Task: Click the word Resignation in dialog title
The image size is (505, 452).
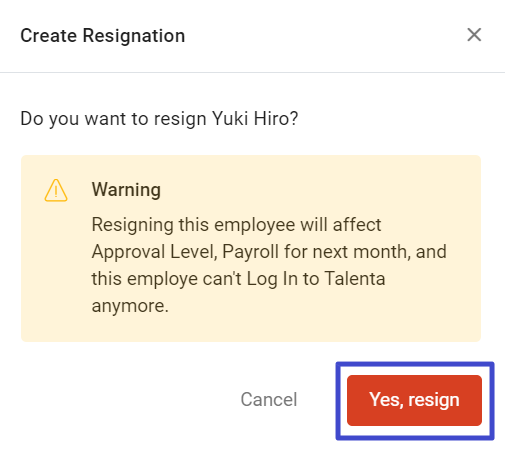Action: click(x=134, y=35)
